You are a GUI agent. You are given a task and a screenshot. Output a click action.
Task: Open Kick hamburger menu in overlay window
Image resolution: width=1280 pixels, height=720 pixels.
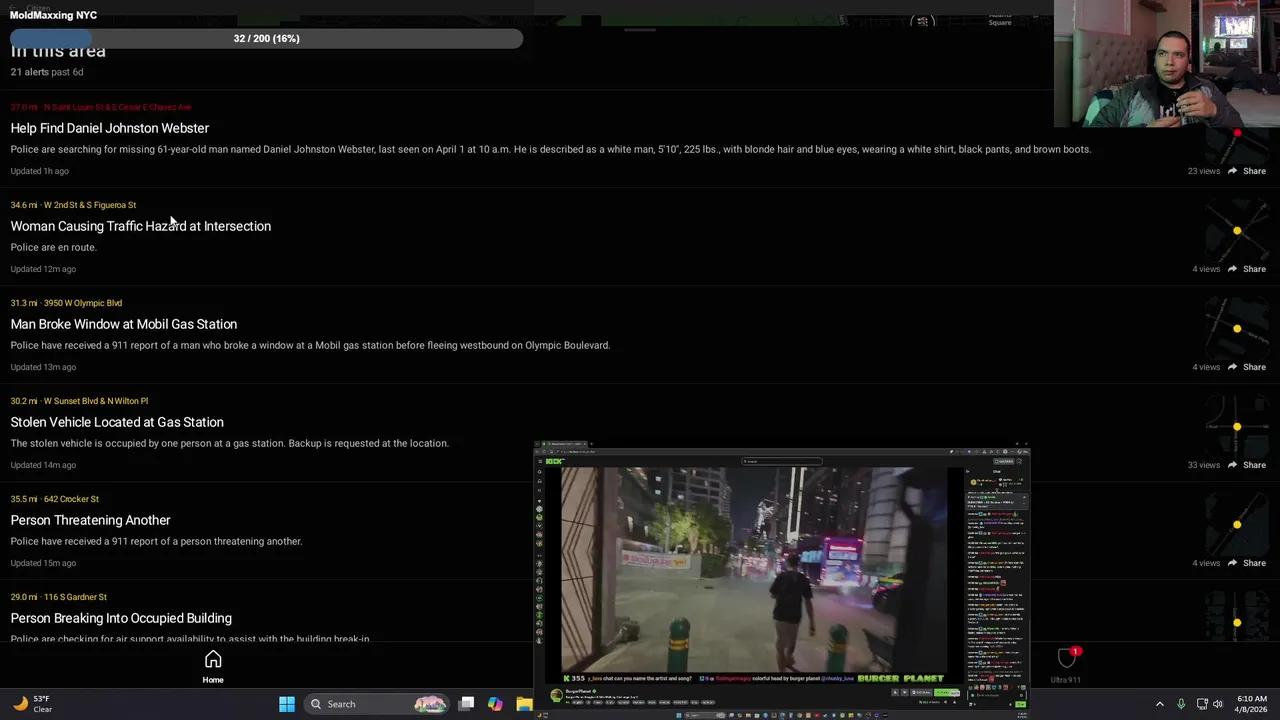[539, 461]
